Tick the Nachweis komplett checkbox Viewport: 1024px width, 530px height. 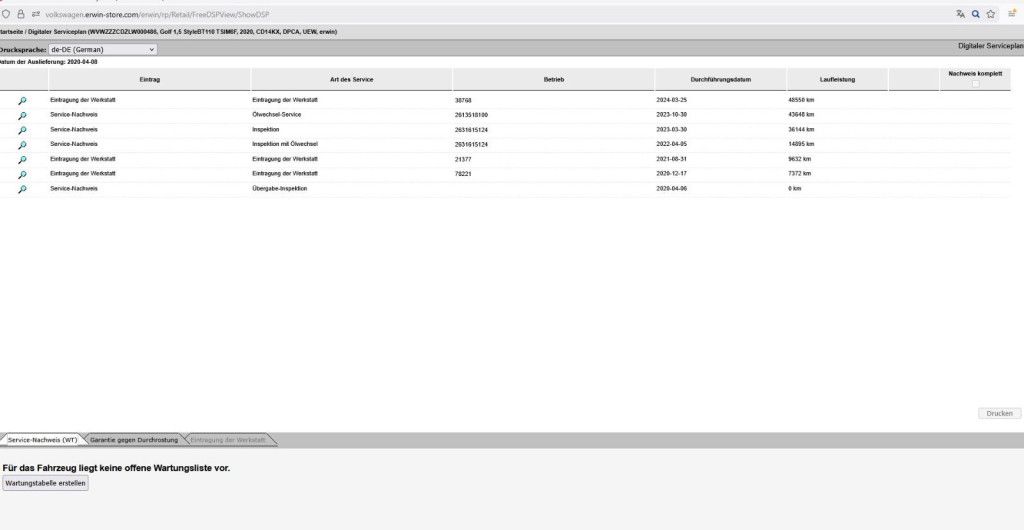tap(975, 83)
